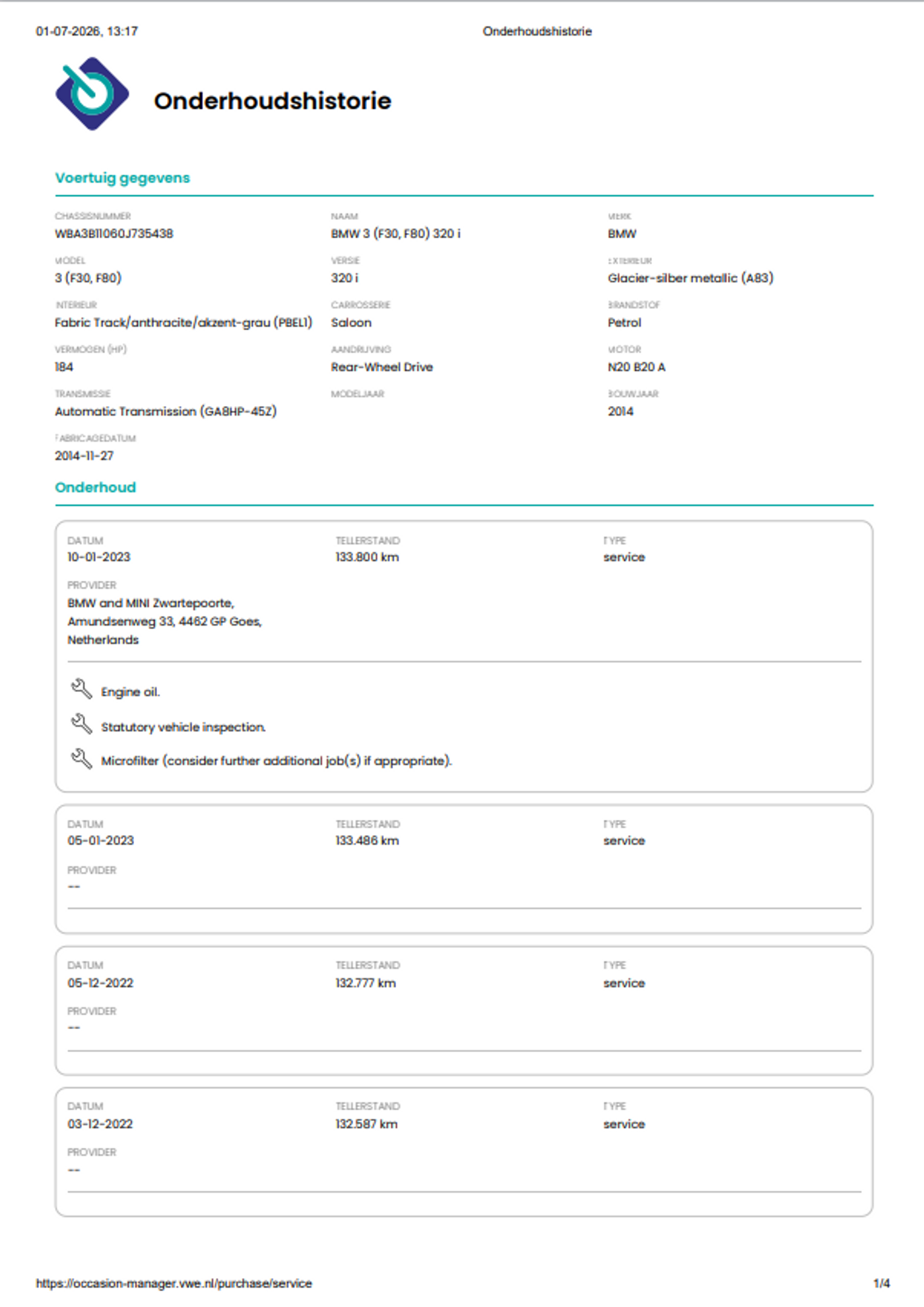Click the 'Microfilter (consider further additional job(s)...' item
Viewport: 924px width, 1307px height.
277,760
